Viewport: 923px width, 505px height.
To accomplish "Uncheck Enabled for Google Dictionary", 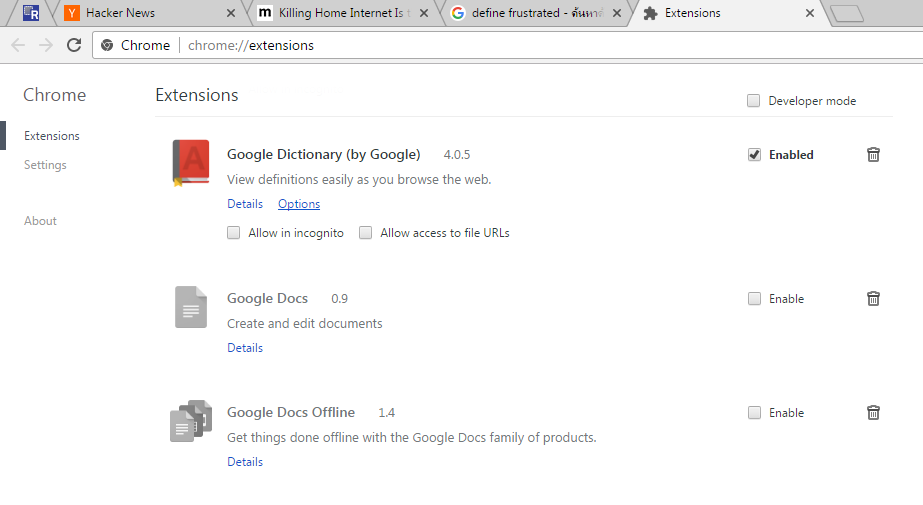I will pos(754,155).
